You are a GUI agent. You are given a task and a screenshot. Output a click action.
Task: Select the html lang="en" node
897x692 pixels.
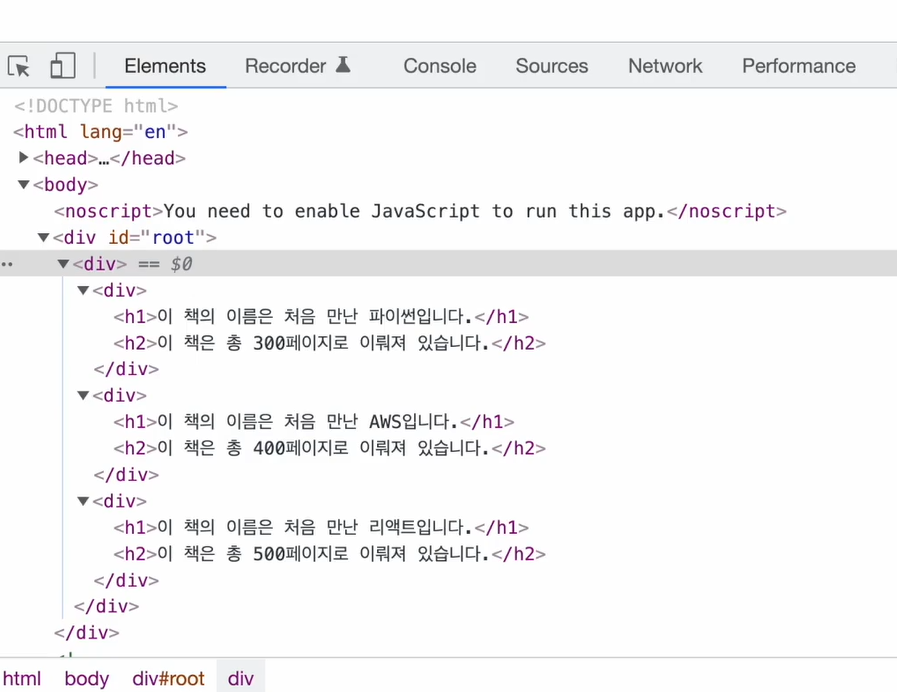(101, 132)
